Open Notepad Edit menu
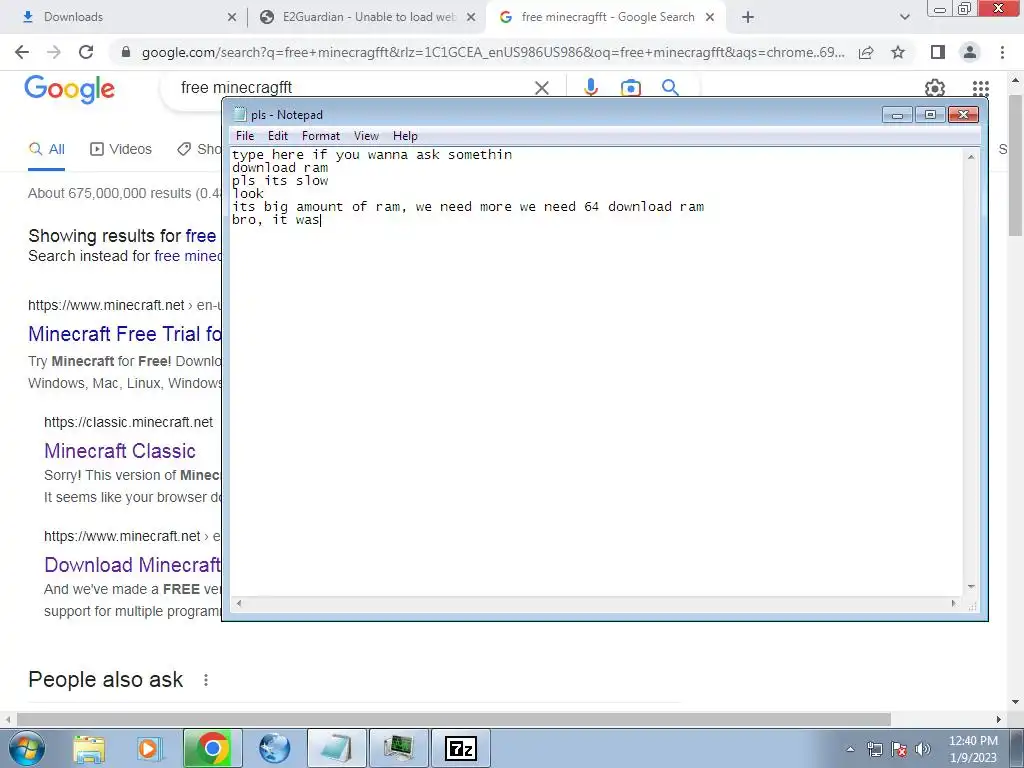This screenshot has height=768, width=1024. click(x=278, y=136)
